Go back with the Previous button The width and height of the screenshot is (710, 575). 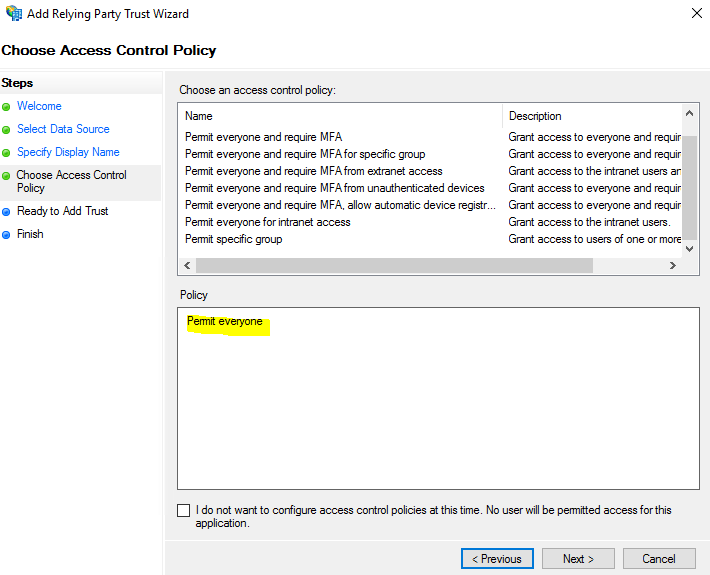pyautogui.click(x=497, y=559)
